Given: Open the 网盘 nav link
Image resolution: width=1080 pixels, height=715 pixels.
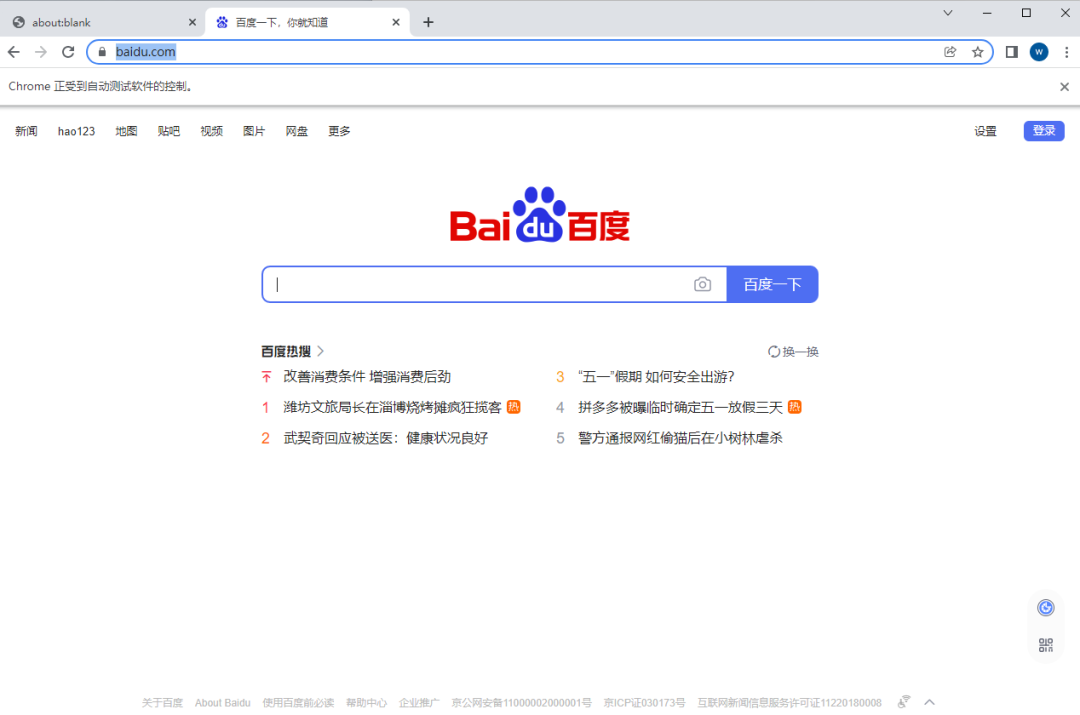Looking at the screenshot, I should pyautogui.click(x=297, y=131).
